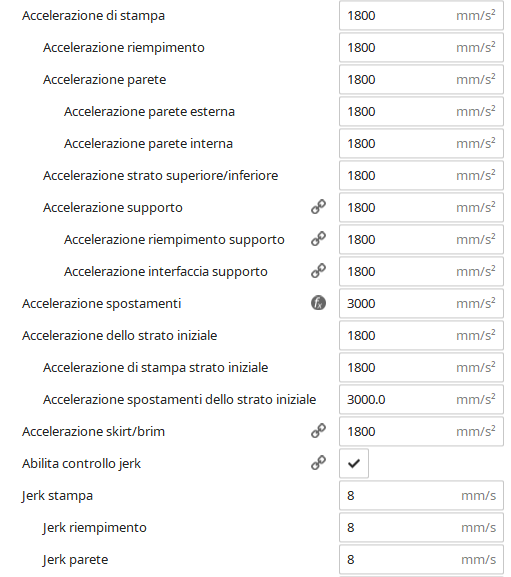Click link icon beside Accelerazione supporto
The height and width of the screenshot is (577, 511).
318,207
